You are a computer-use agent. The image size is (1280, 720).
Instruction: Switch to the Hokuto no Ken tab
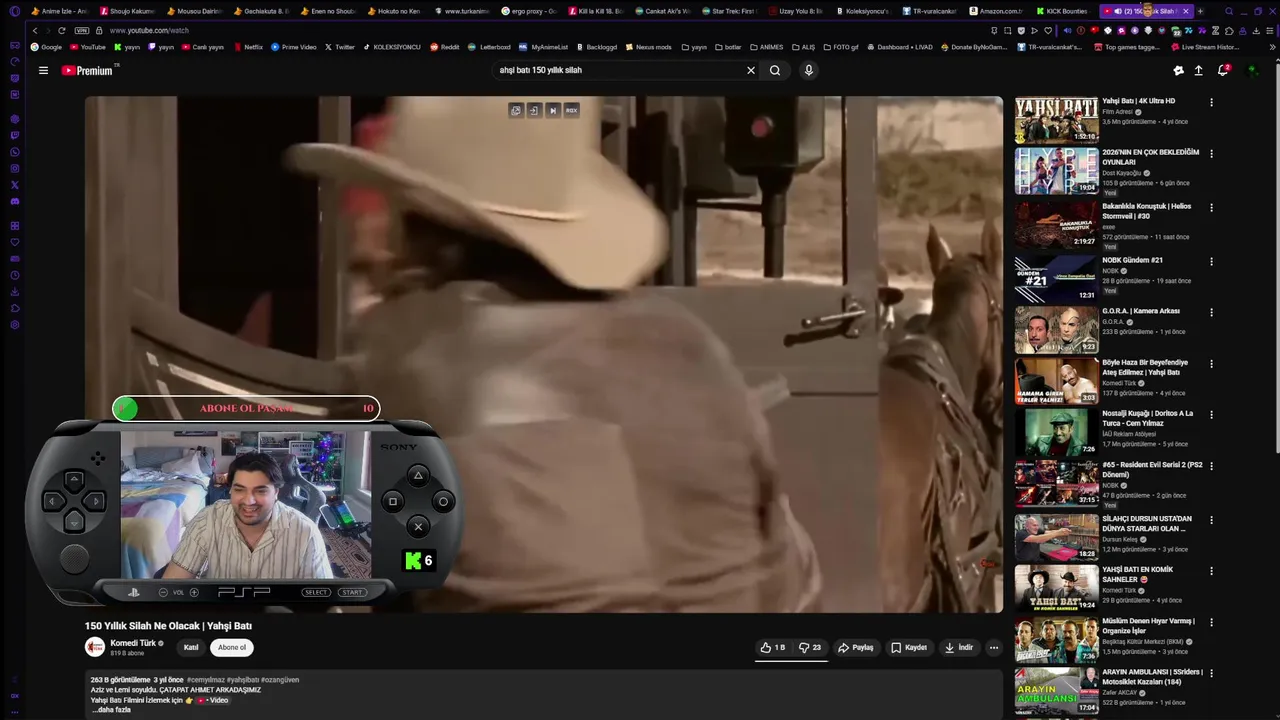[395, 11]
